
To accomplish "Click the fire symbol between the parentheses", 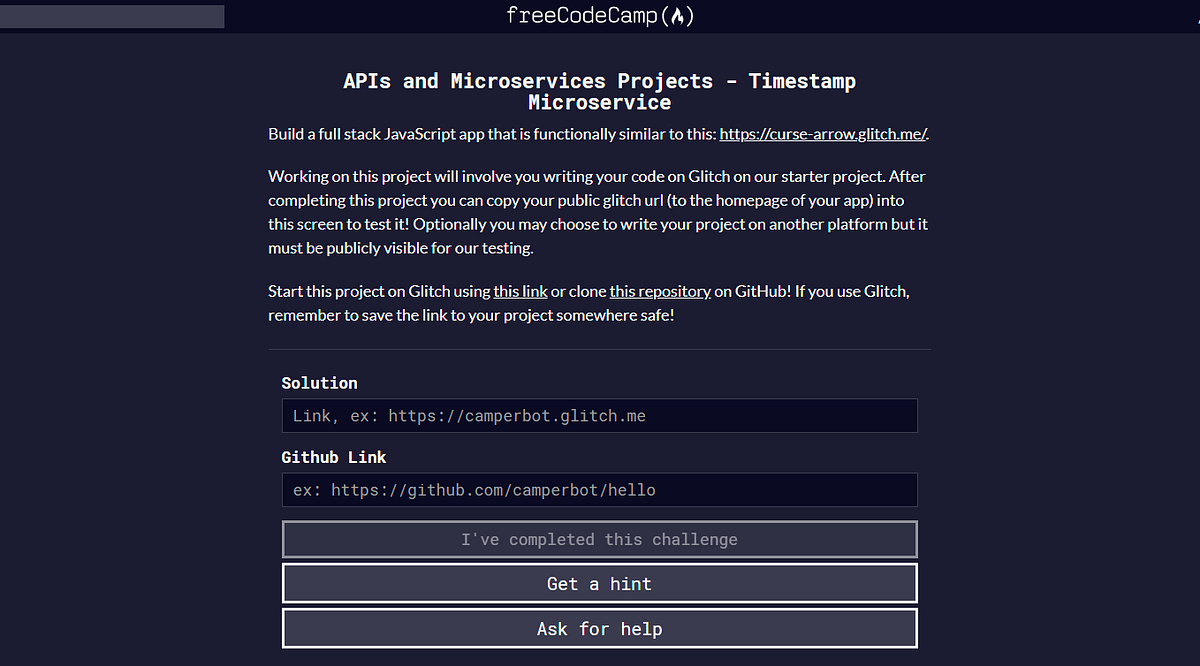I will click(678, 16).
